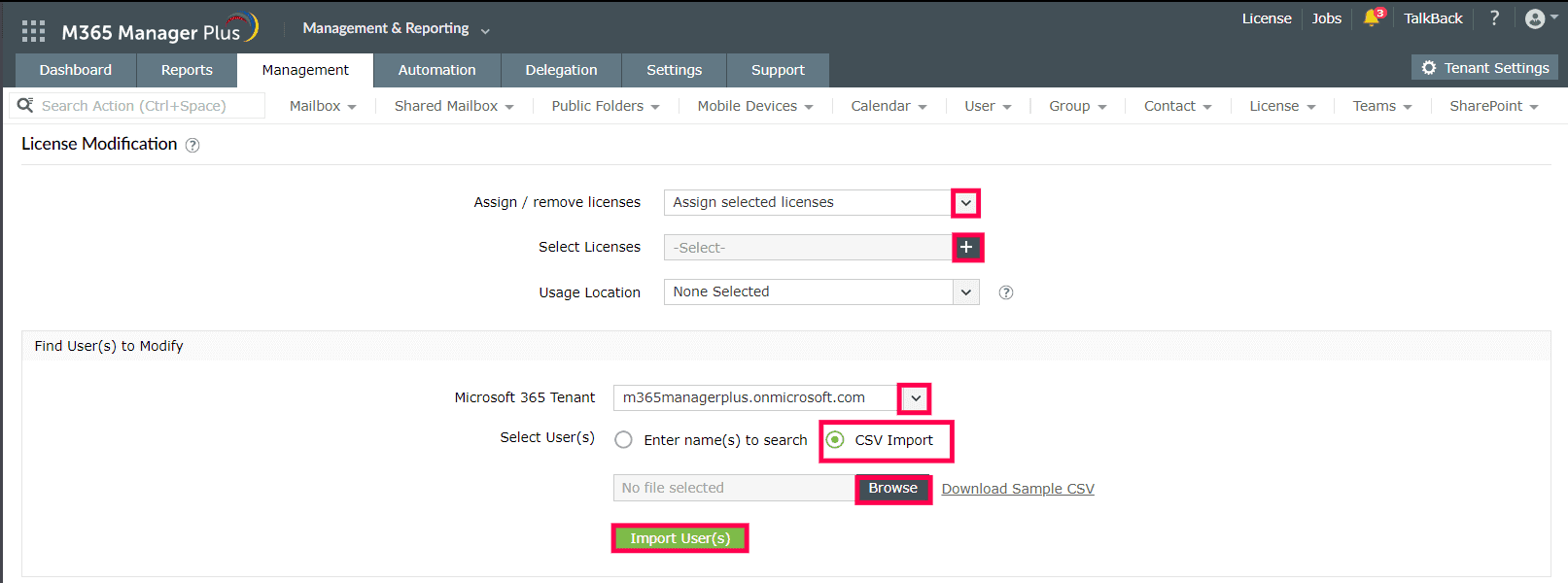Click the Browse button

(892, 489)
